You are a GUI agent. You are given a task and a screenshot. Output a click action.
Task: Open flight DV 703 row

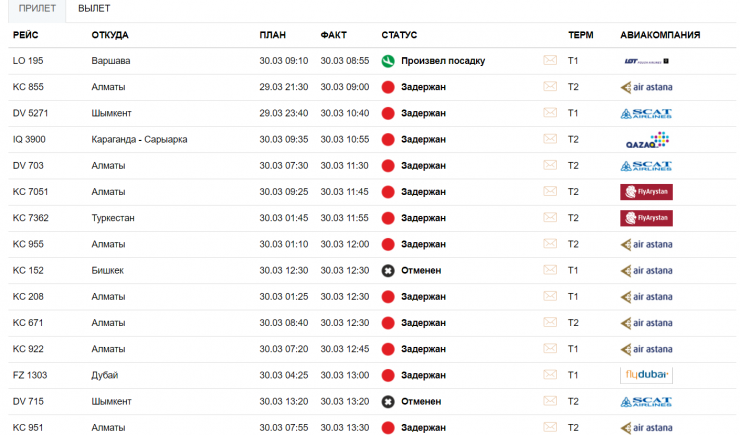(x=28, y=166)
